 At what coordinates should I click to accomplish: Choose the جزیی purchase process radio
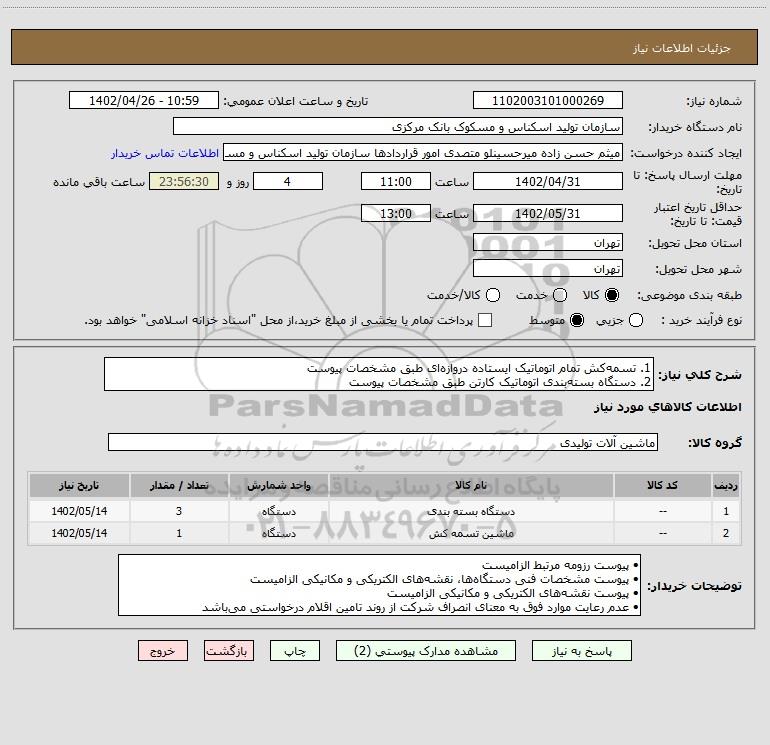(x=635, y=320)
